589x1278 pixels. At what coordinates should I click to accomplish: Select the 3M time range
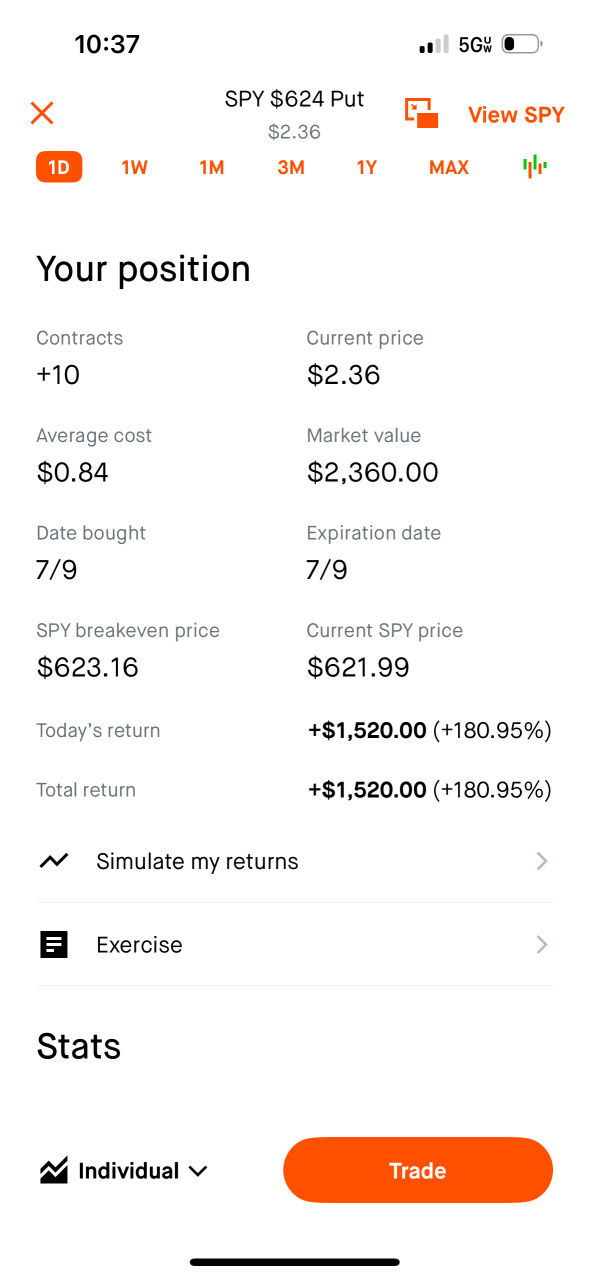(x=290, y=167)
